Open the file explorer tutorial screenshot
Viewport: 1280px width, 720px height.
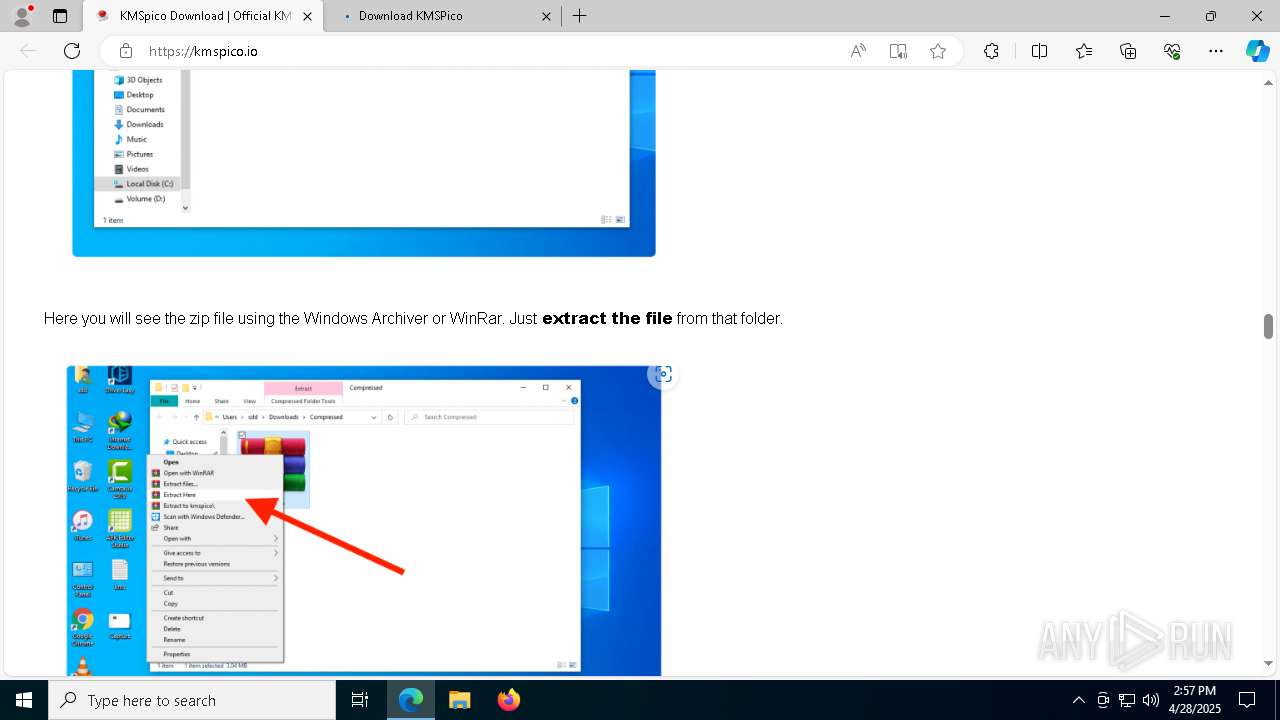click(364, 163)
